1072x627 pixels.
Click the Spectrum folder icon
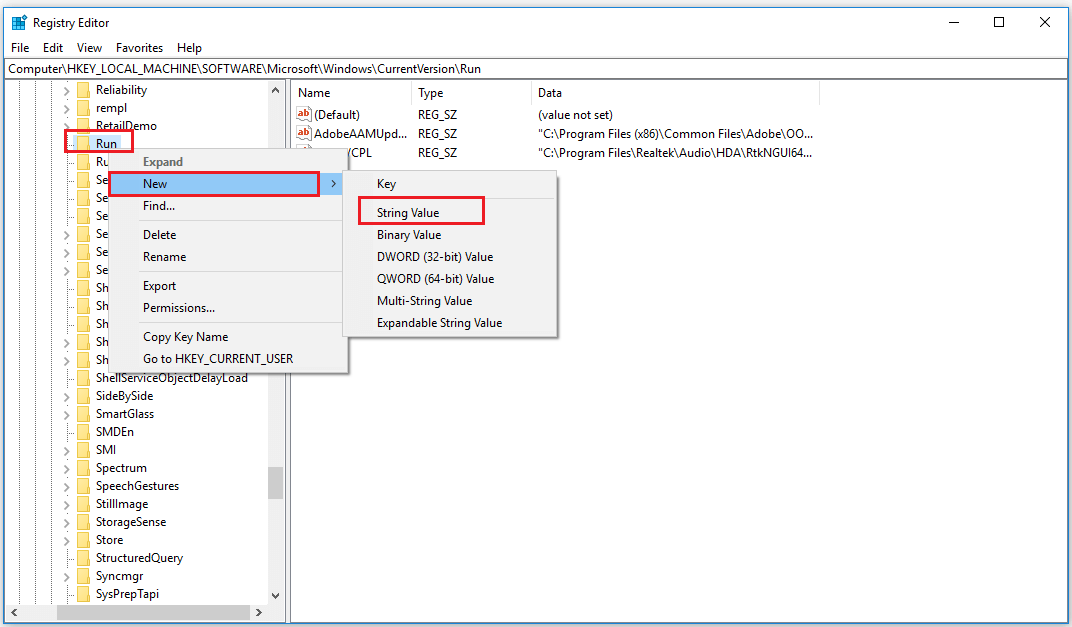point(83,468)
